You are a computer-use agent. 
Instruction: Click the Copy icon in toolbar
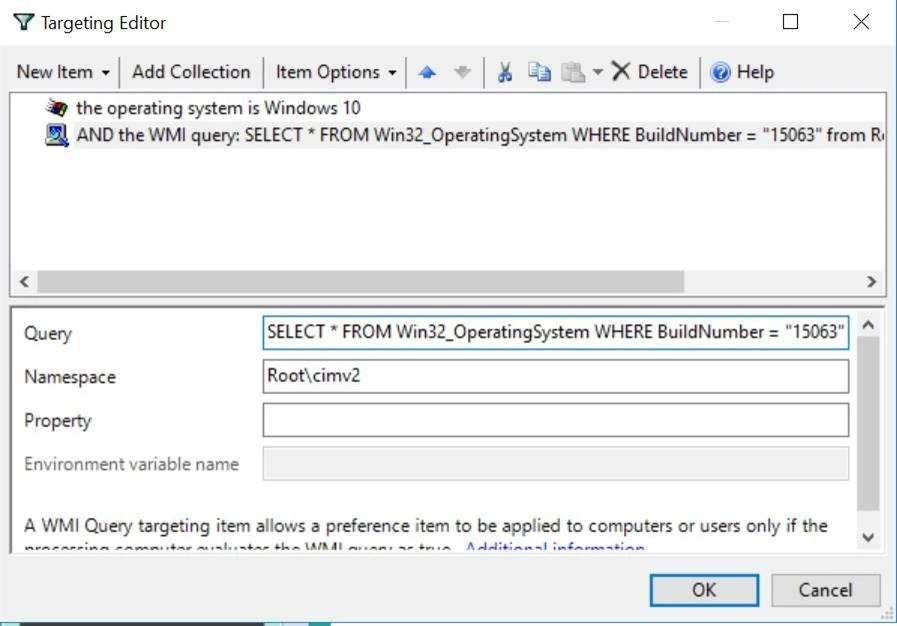(x=539, y=72)
